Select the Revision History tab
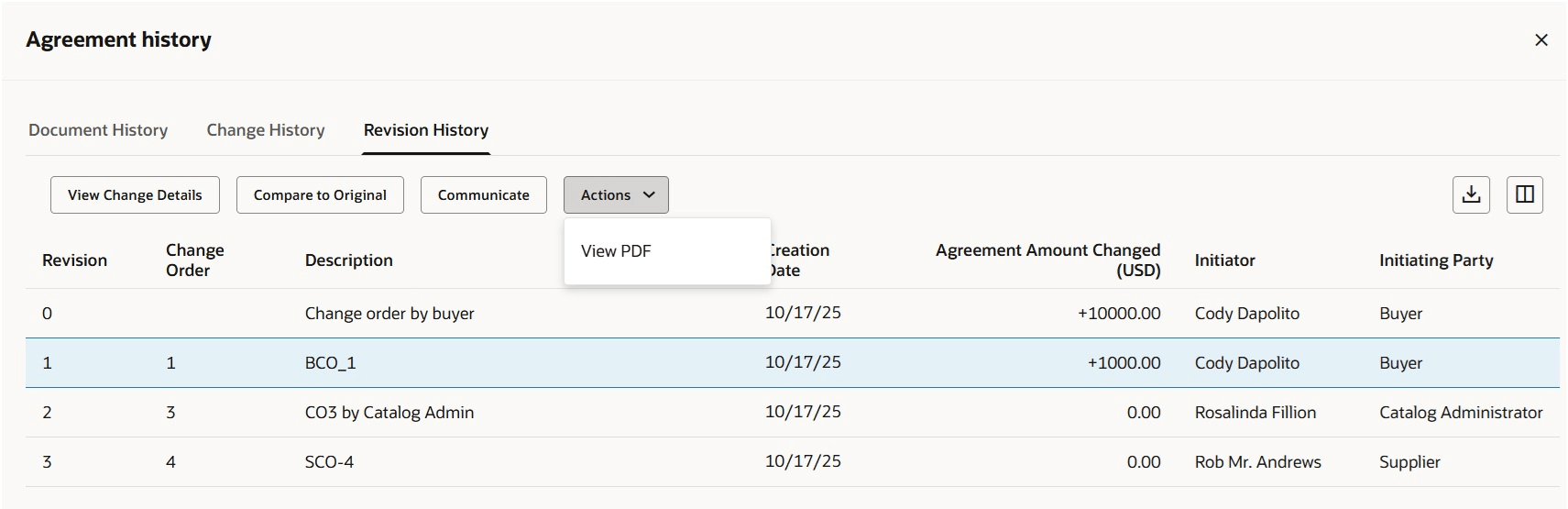1568x509 pixels. [x=426, y=130]
